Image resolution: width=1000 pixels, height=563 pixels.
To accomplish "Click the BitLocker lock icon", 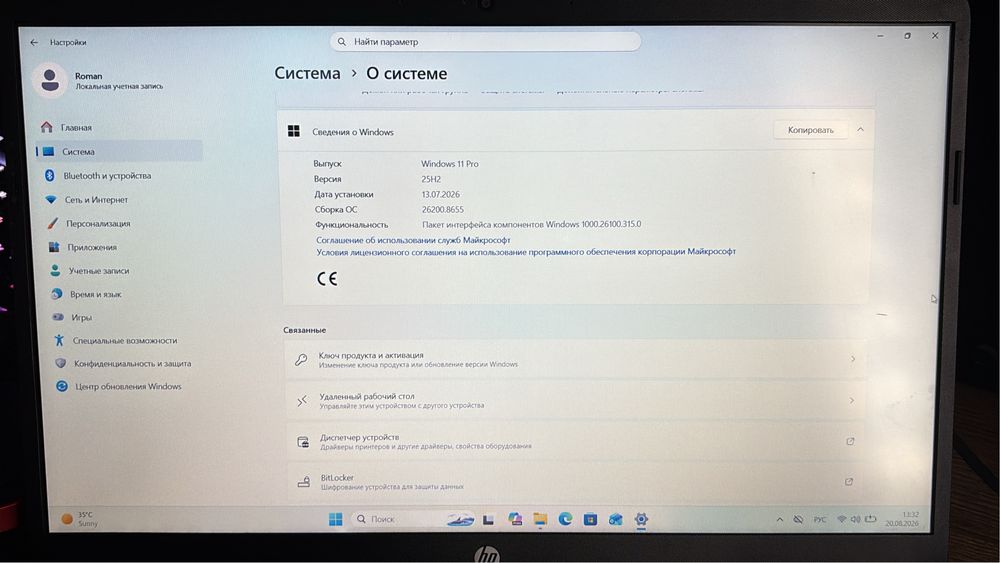I will (304, 482).
